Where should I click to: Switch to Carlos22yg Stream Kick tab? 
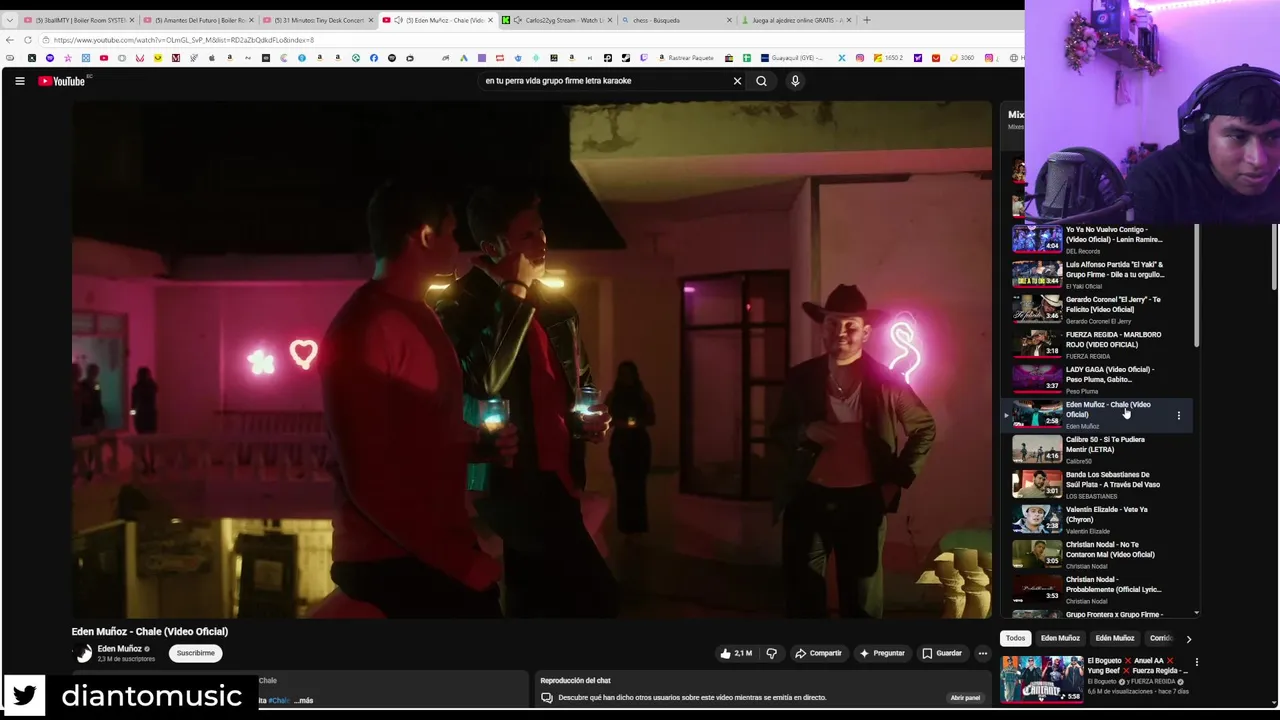pyautogui.click(x=556, y=20)
